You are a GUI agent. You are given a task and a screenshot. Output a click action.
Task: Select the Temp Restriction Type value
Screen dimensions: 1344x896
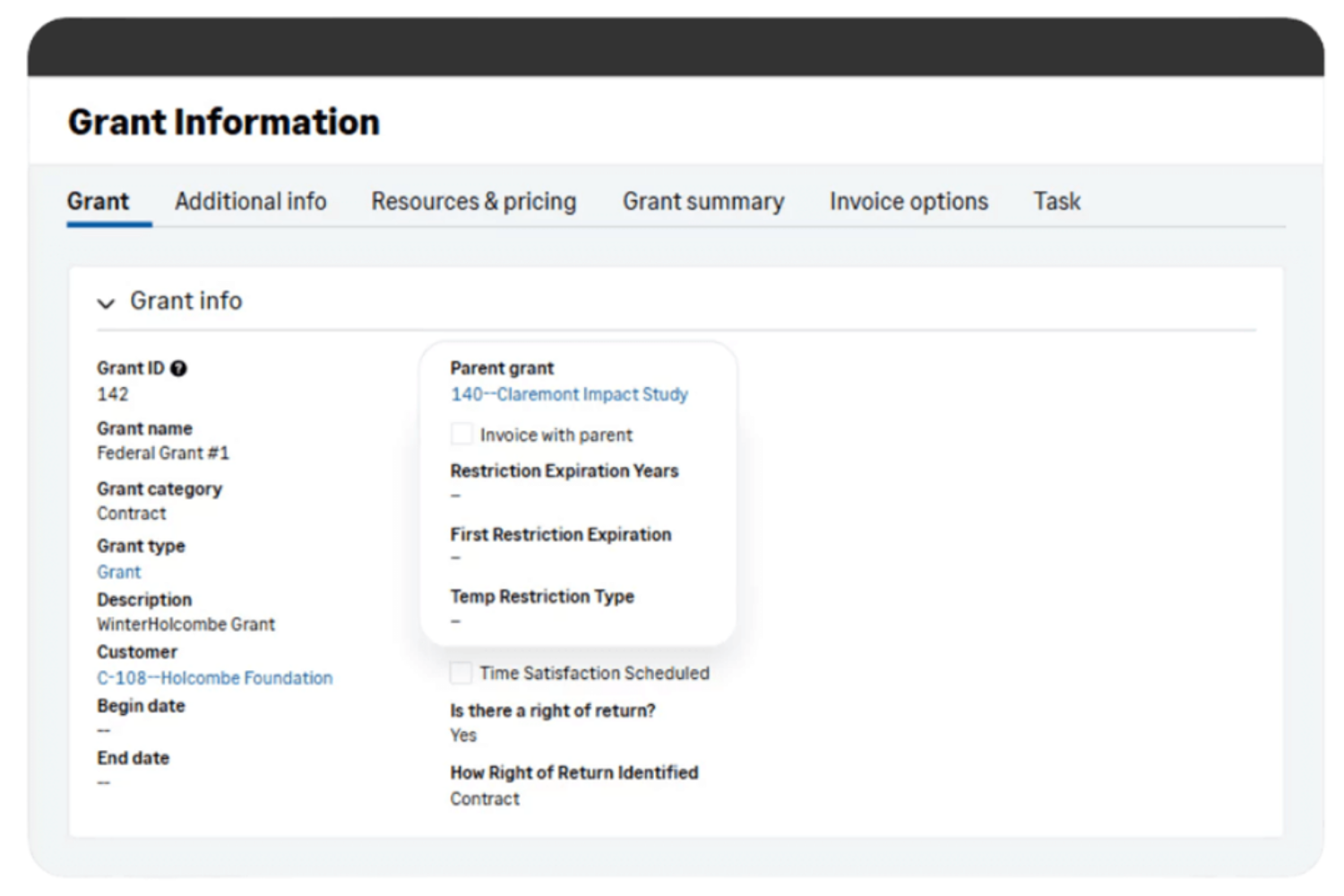coord(455,620)
